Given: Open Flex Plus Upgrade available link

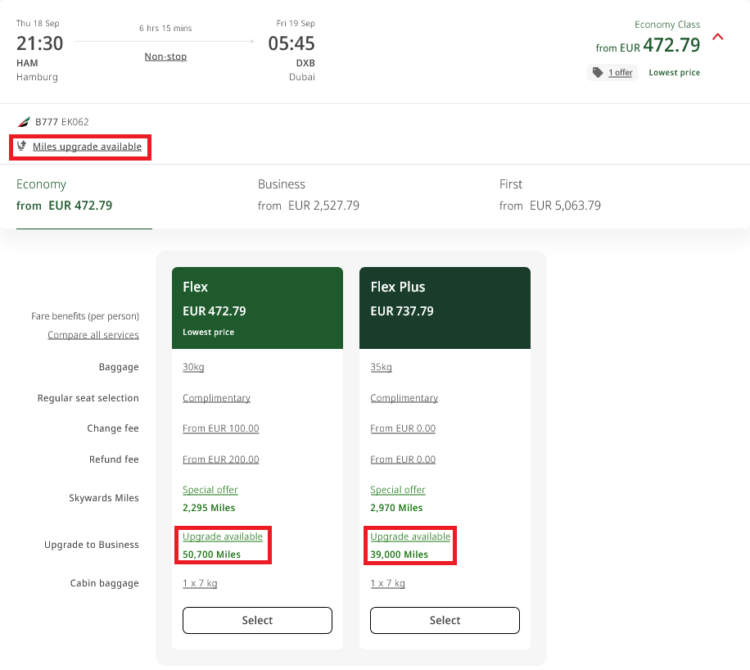Looking at the screenshot, I should tap(410, 537).
